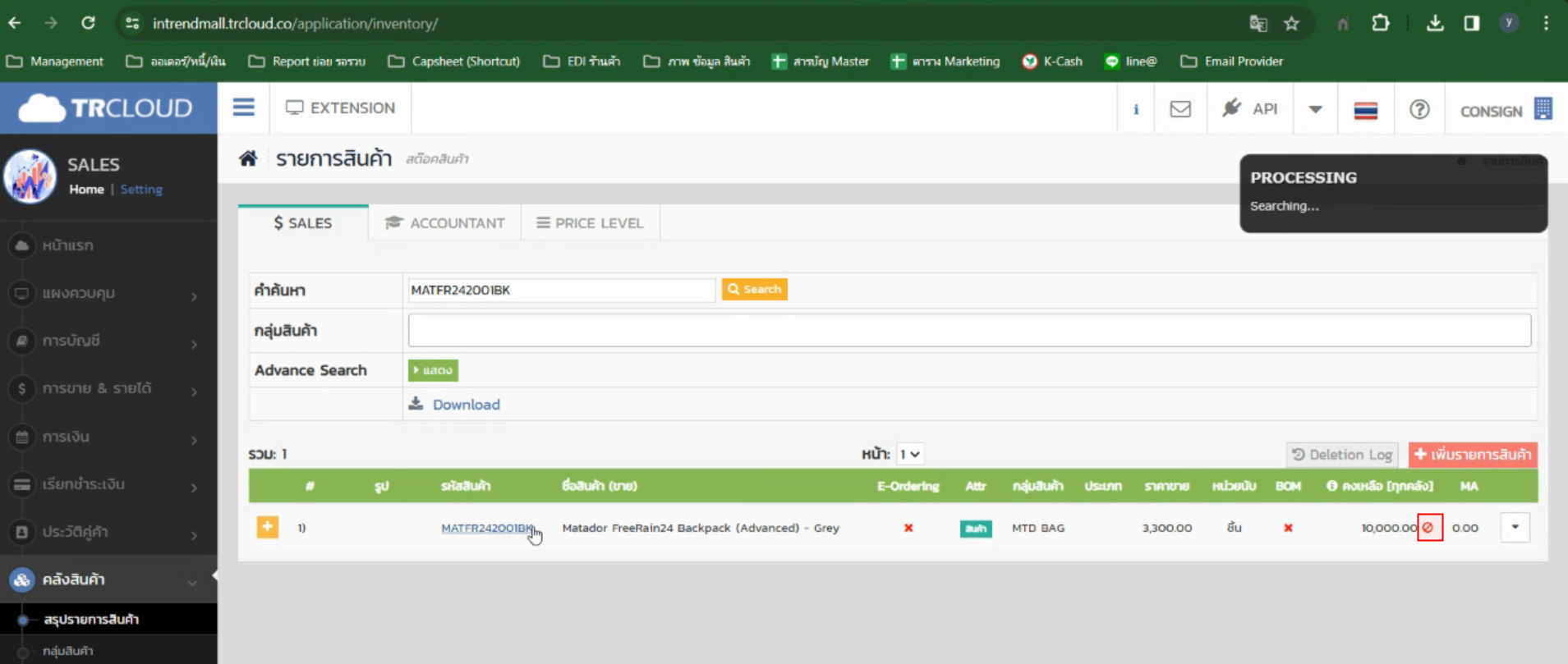The image size is (1568, 664).
Task: Open EXTENSION in top bar
Action: click(x=340, y=108)
